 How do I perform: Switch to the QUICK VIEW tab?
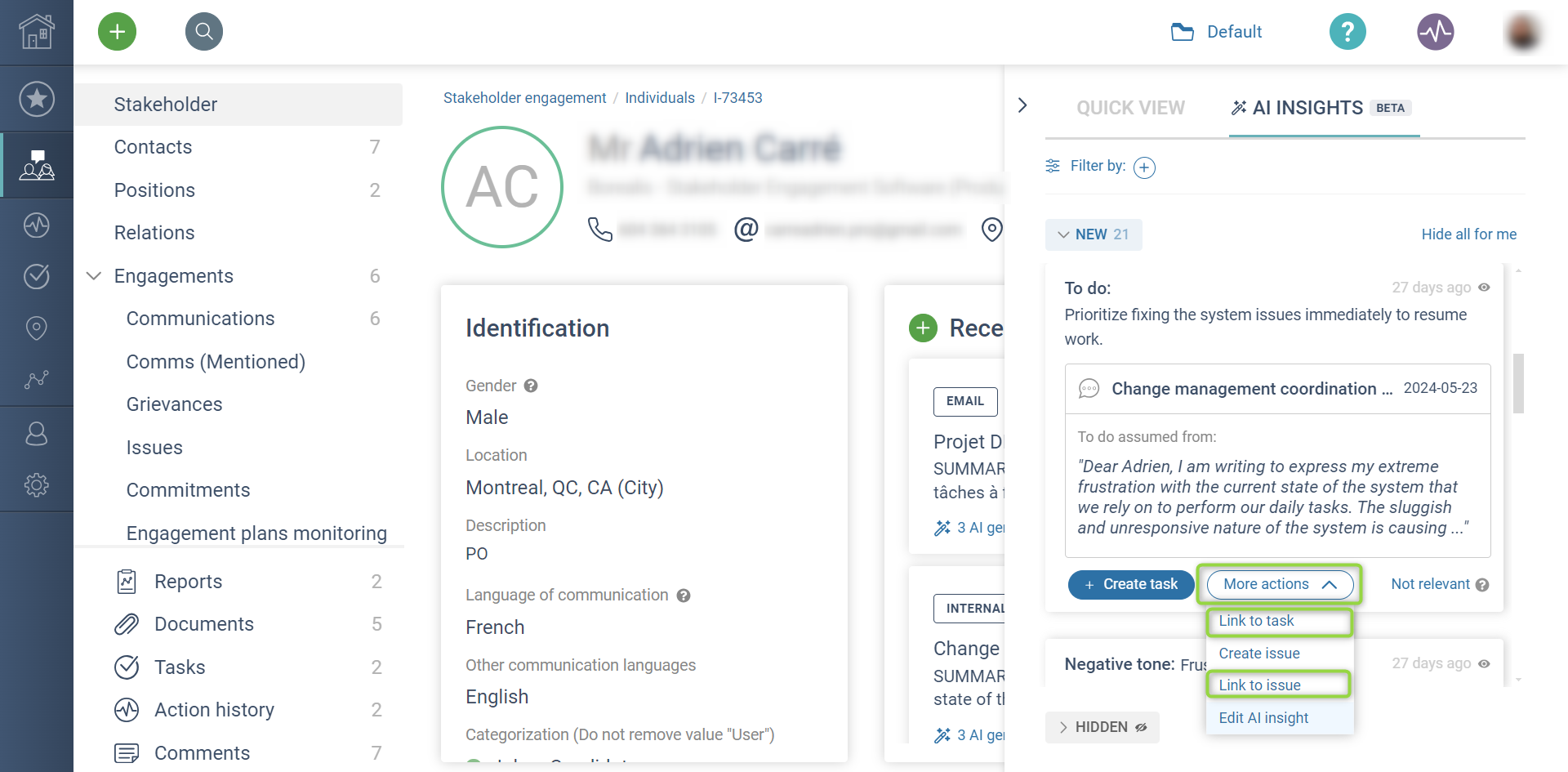click(x=1130, y=108)
